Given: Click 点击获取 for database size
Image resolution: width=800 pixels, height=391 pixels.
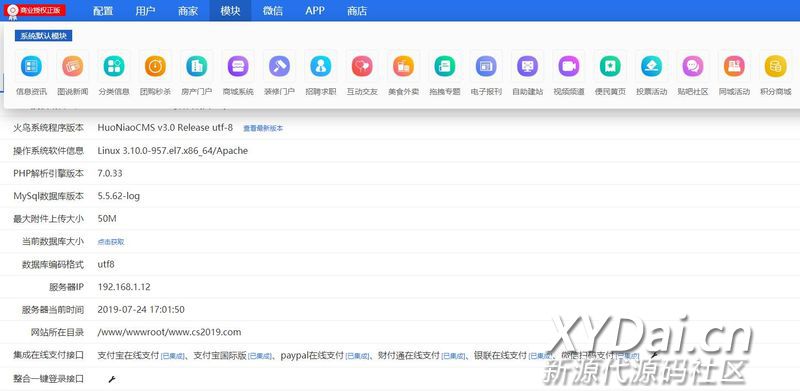Looking at the screenshot, I should click(x=111, y=242).
